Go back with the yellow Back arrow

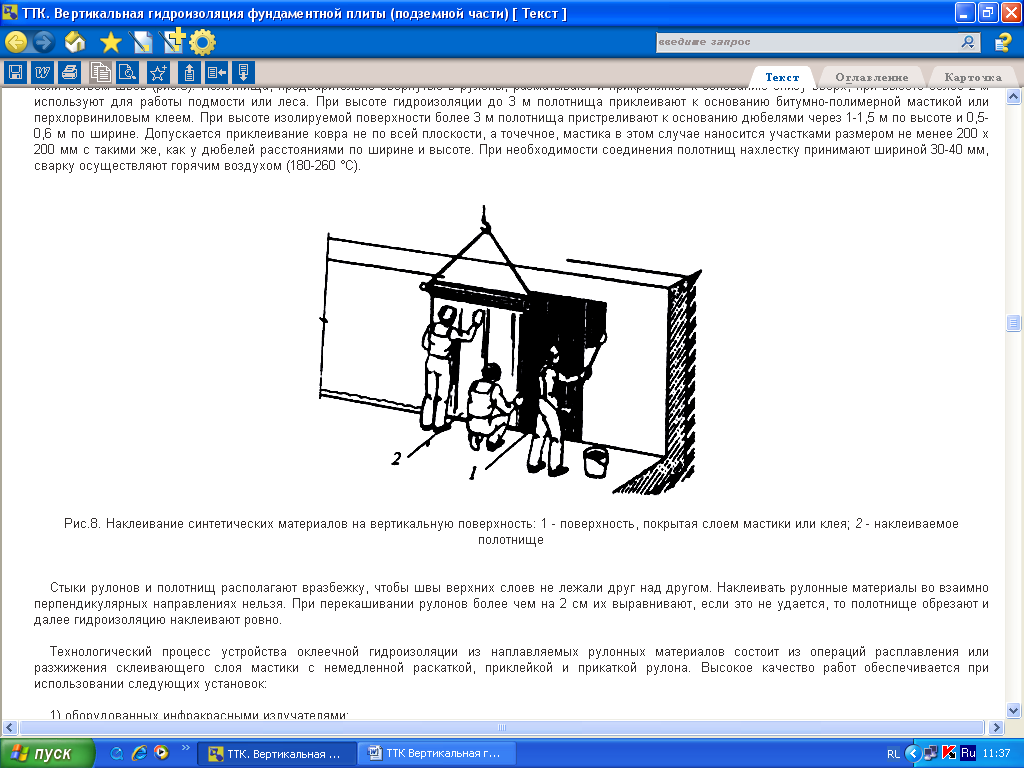pyautogui.click(x=16, y=42)
